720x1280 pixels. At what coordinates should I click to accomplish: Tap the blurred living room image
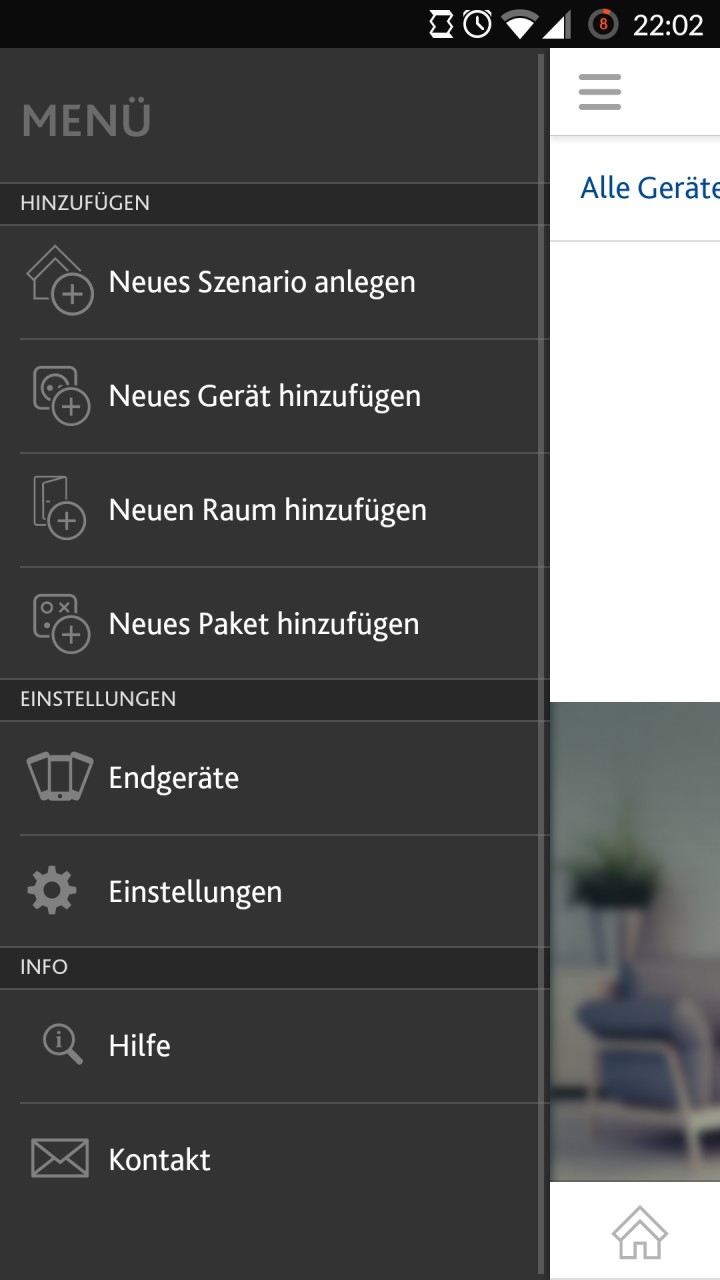(x=635, y=940)
